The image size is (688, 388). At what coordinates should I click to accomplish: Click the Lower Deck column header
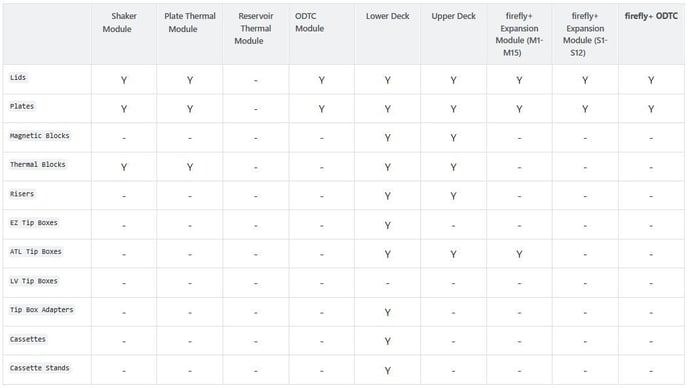tap(387, 16)
